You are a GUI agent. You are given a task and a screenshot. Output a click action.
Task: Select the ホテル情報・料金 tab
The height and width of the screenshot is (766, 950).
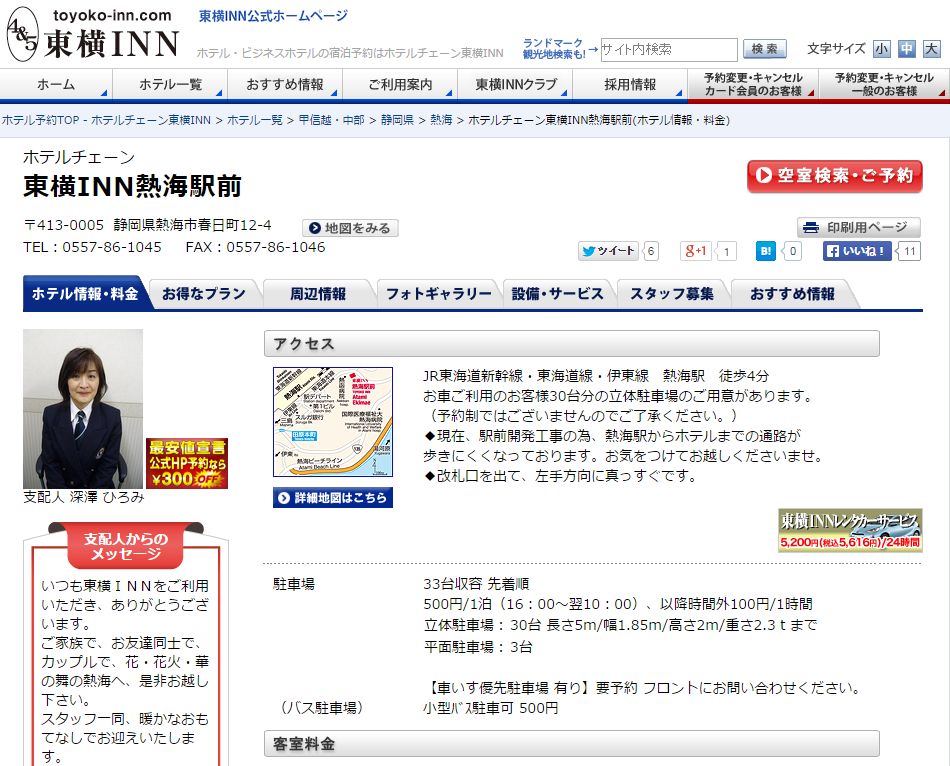85,294
